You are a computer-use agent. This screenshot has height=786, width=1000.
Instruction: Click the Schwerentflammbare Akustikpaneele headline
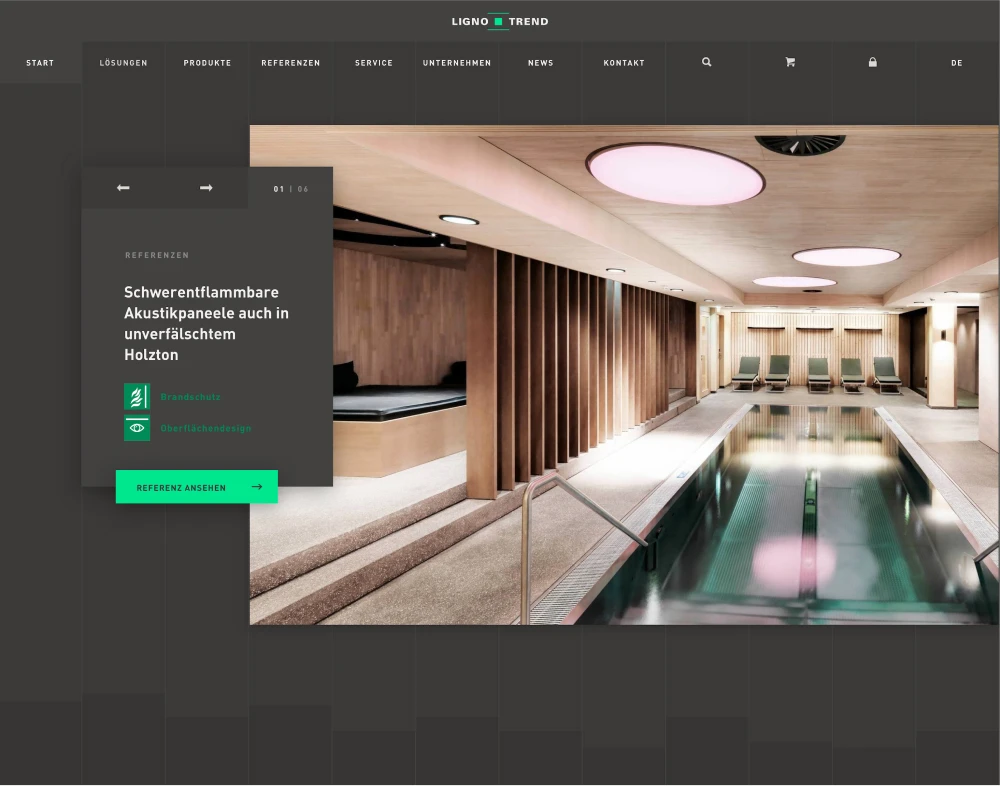(x=207, y=323)
